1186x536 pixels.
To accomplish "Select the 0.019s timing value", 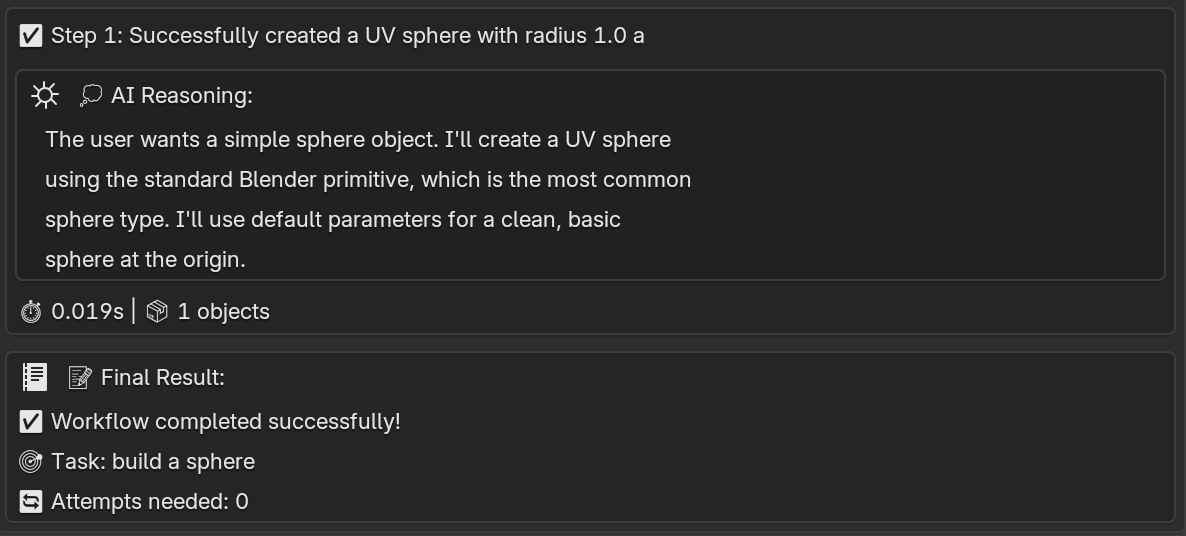I will click(x=87, y=311).
